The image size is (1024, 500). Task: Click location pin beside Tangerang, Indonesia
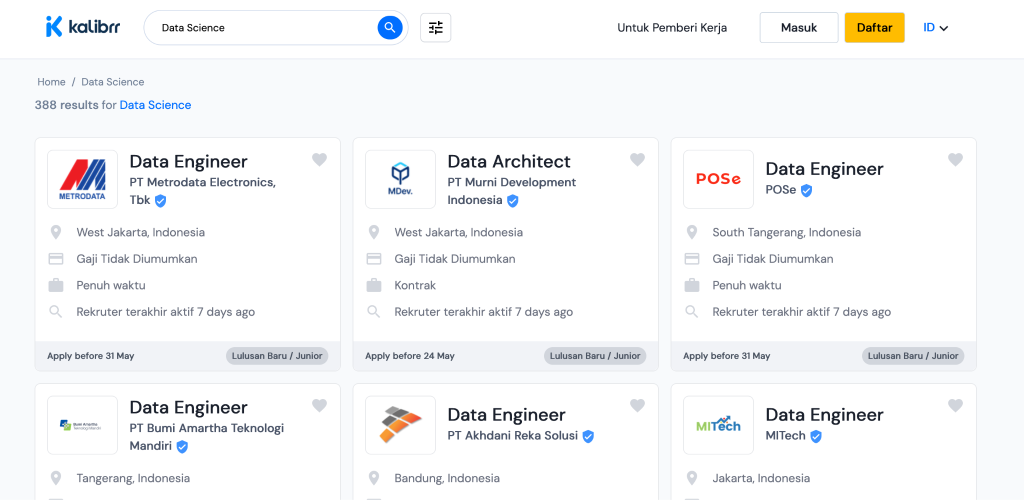pyautogui.click(x=56, y=478)
